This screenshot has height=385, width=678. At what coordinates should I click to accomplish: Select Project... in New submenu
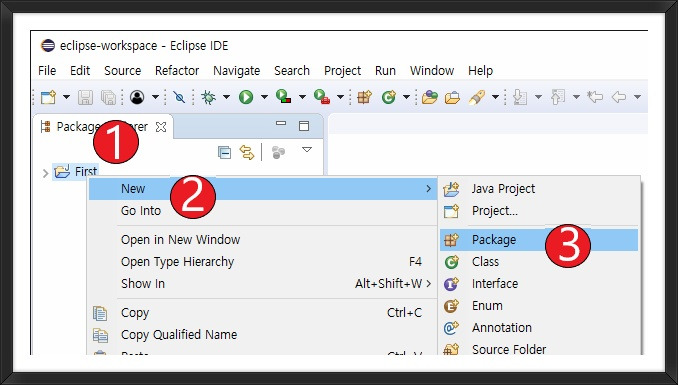tap(539, 211)
